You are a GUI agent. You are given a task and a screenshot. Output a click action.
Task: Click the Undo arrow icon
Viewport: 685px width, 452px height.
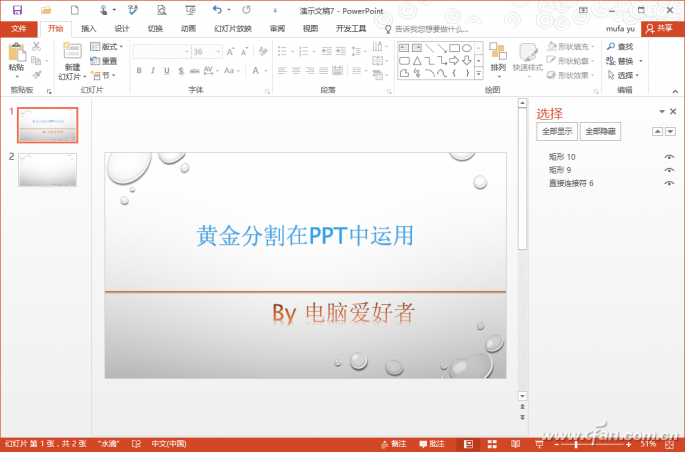click(217, 9)
